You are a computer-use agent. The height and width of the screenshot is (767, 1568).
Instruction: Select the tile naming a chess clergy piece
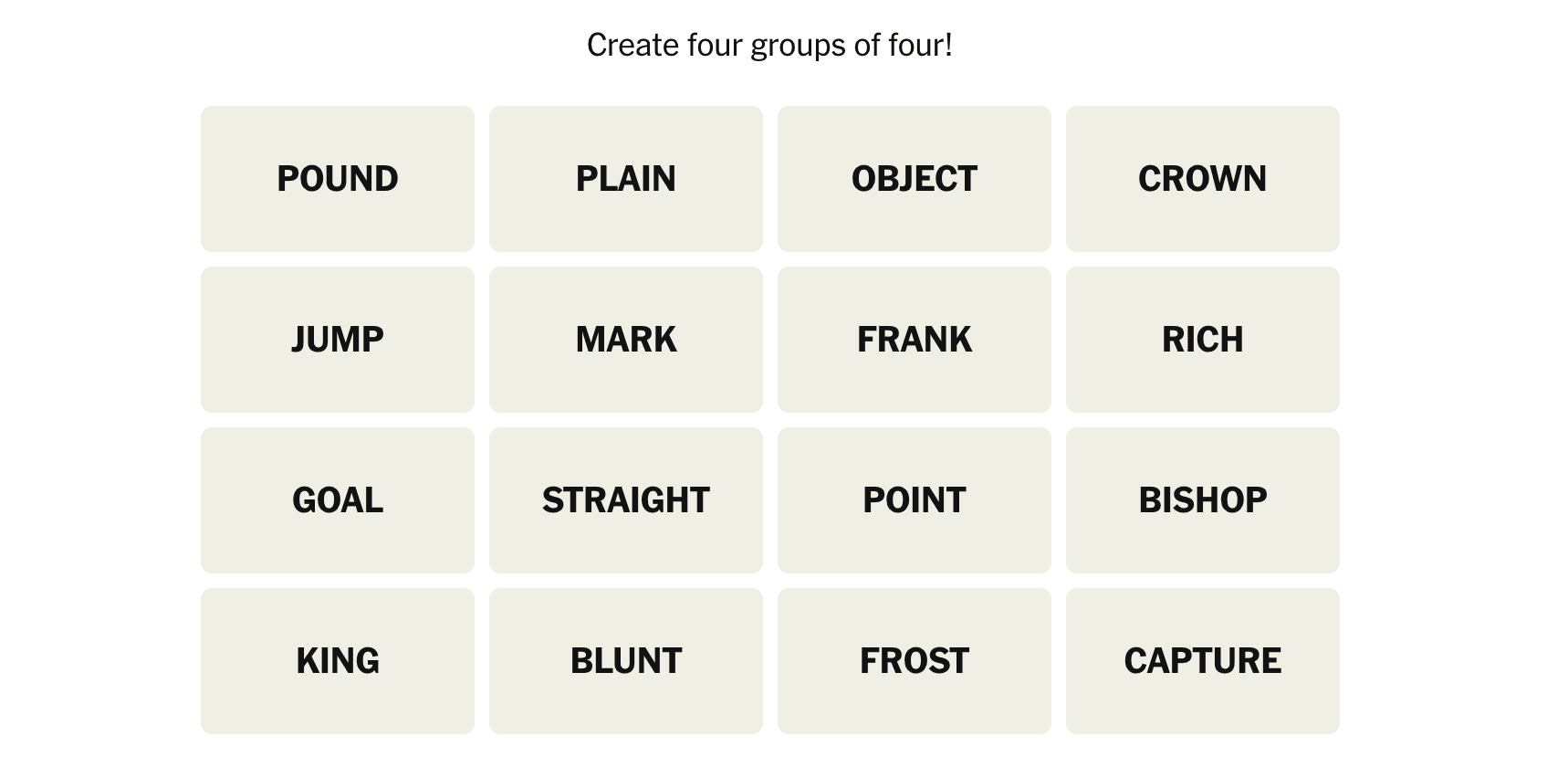(1203, 500)
